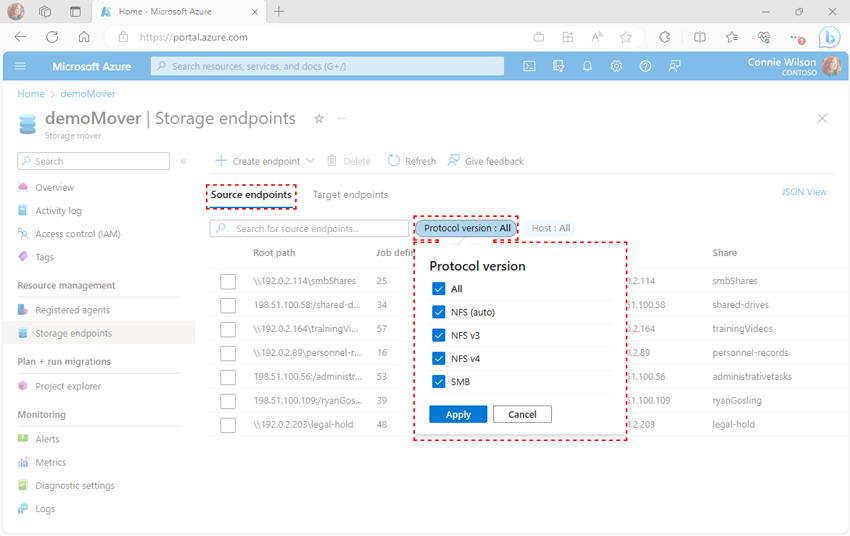Focus the Search for source endpoints field
This screenshot has height=536, width=850.
click(309, 229)
